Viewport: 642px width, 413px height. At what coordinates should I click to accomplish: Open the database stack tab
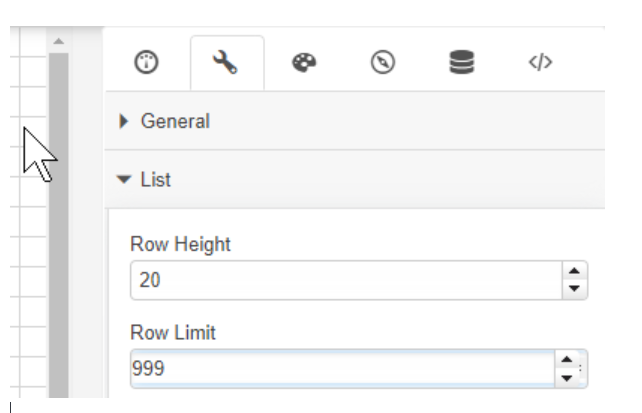click(461, 62)
